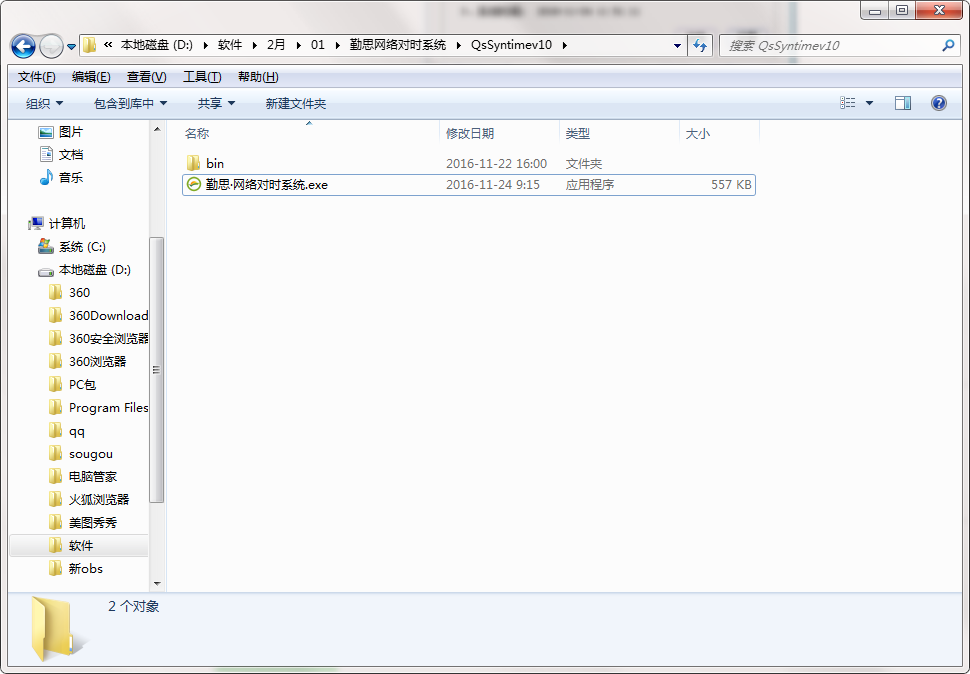Click 2月 in the address path
This screenshot has width=970, height=674.
point(276,45)
